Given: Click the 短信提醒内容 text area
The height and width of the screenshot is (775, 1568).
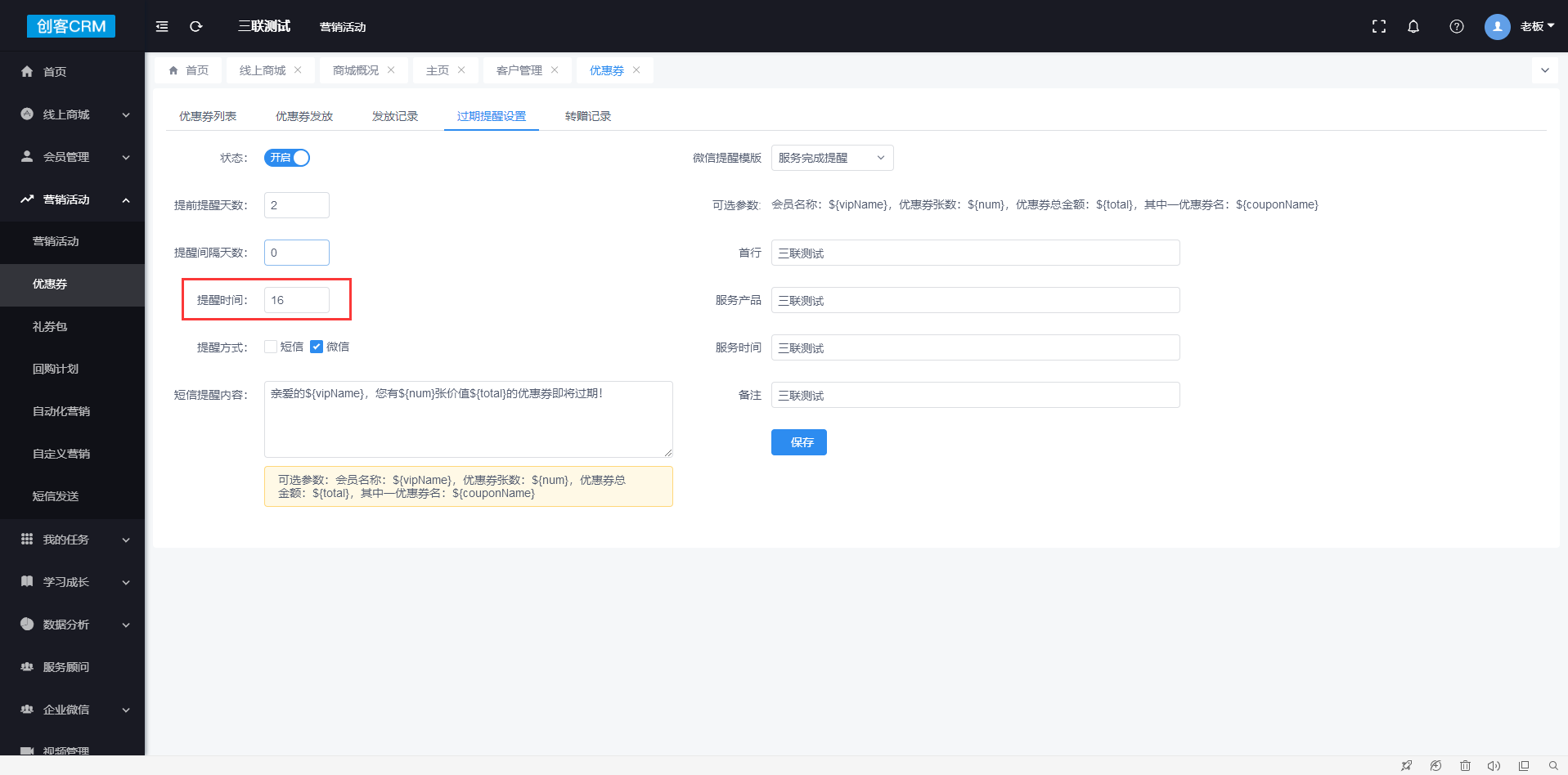Looking at the screenshot, I should [469, 419].
